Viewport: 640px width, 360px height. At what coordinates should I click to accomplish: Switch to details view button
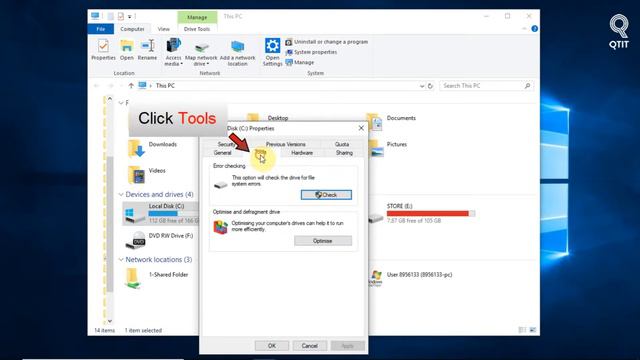522,330
